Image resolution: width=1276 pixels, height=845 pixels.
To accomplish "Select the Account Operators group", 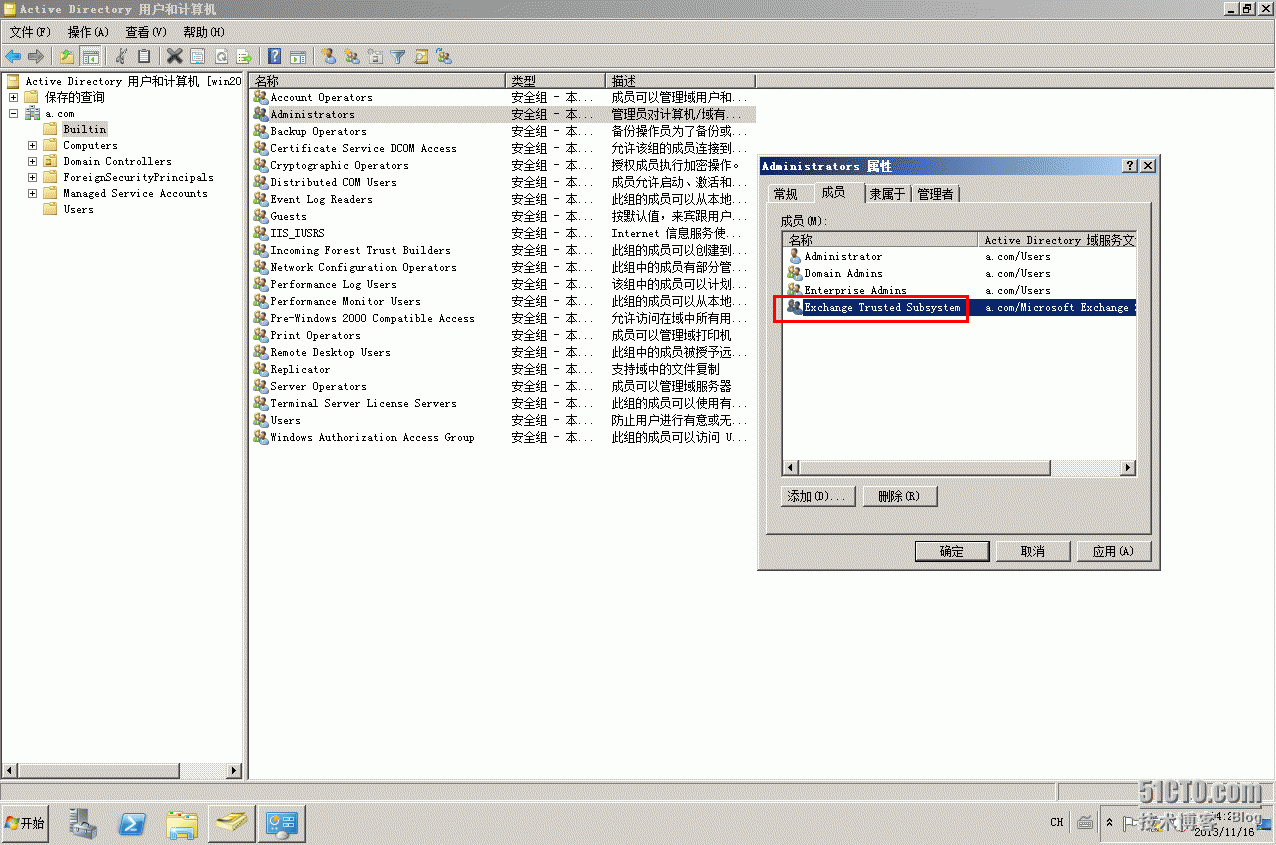I will [x=321, y=97].
